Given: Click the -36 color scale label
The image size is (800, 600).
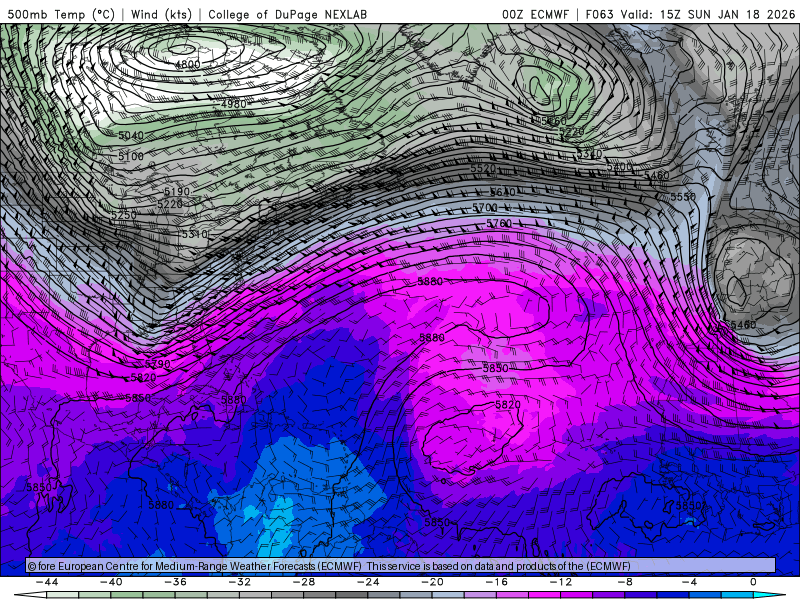Looking at the screenshot, I should coord(176,582).
